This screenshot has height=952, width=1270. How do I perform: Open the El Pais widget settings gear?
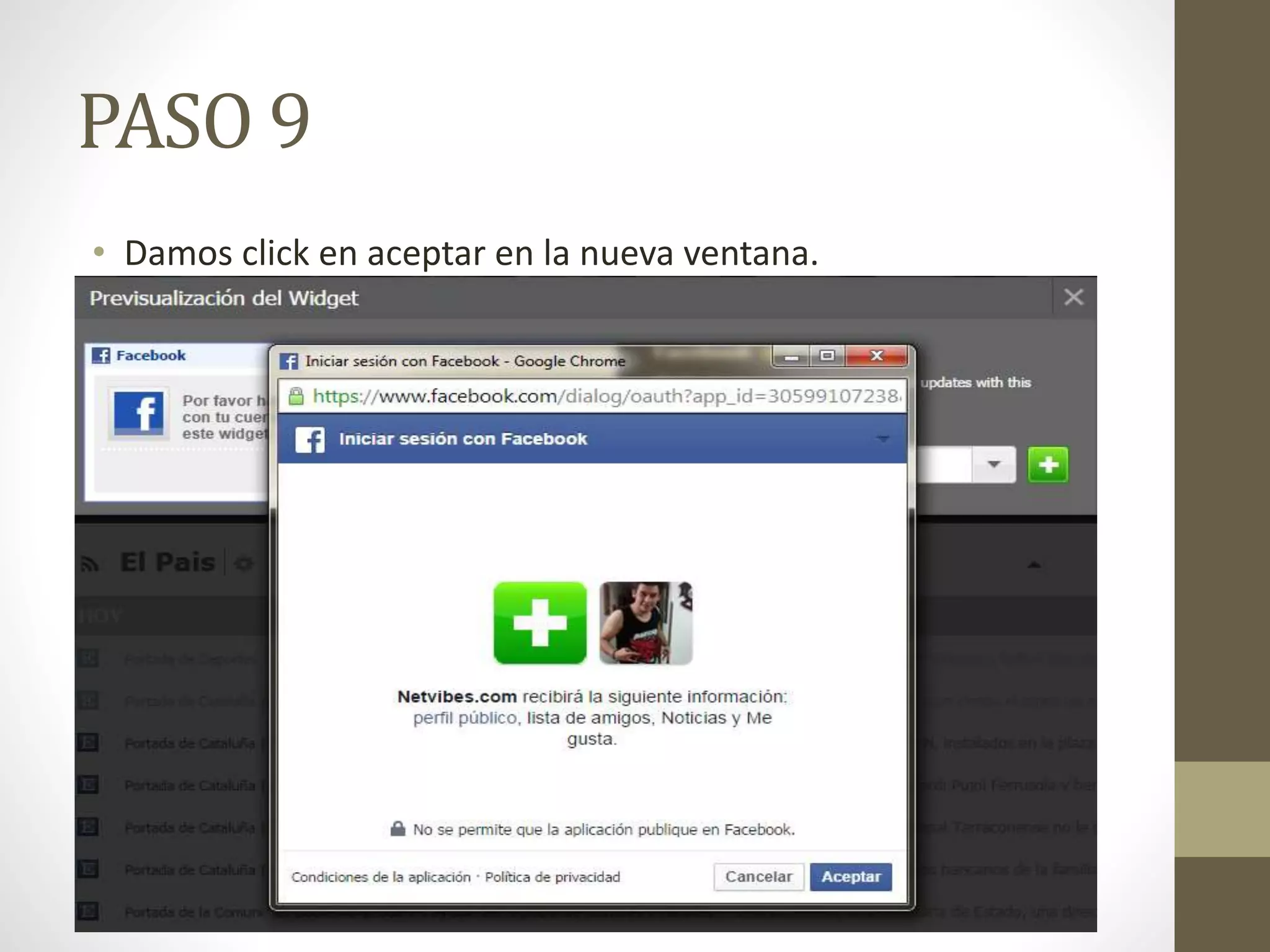tap(244, 564)
